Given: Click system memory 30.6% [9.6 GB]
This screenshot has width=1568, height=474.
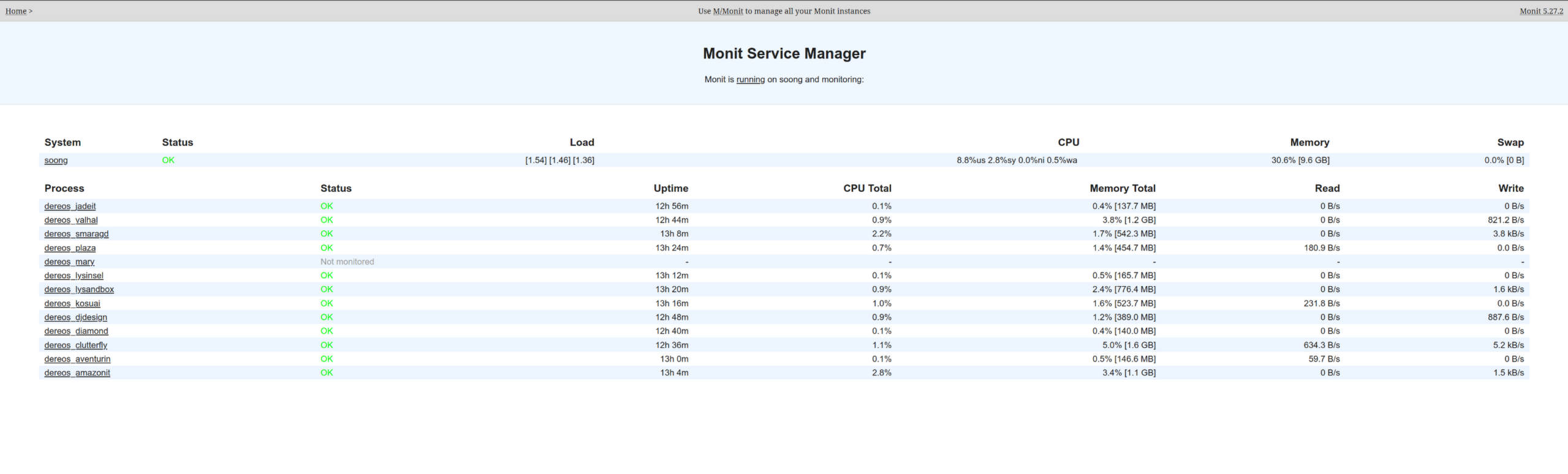Looking at the screenshot, I should pos(1300,160).
